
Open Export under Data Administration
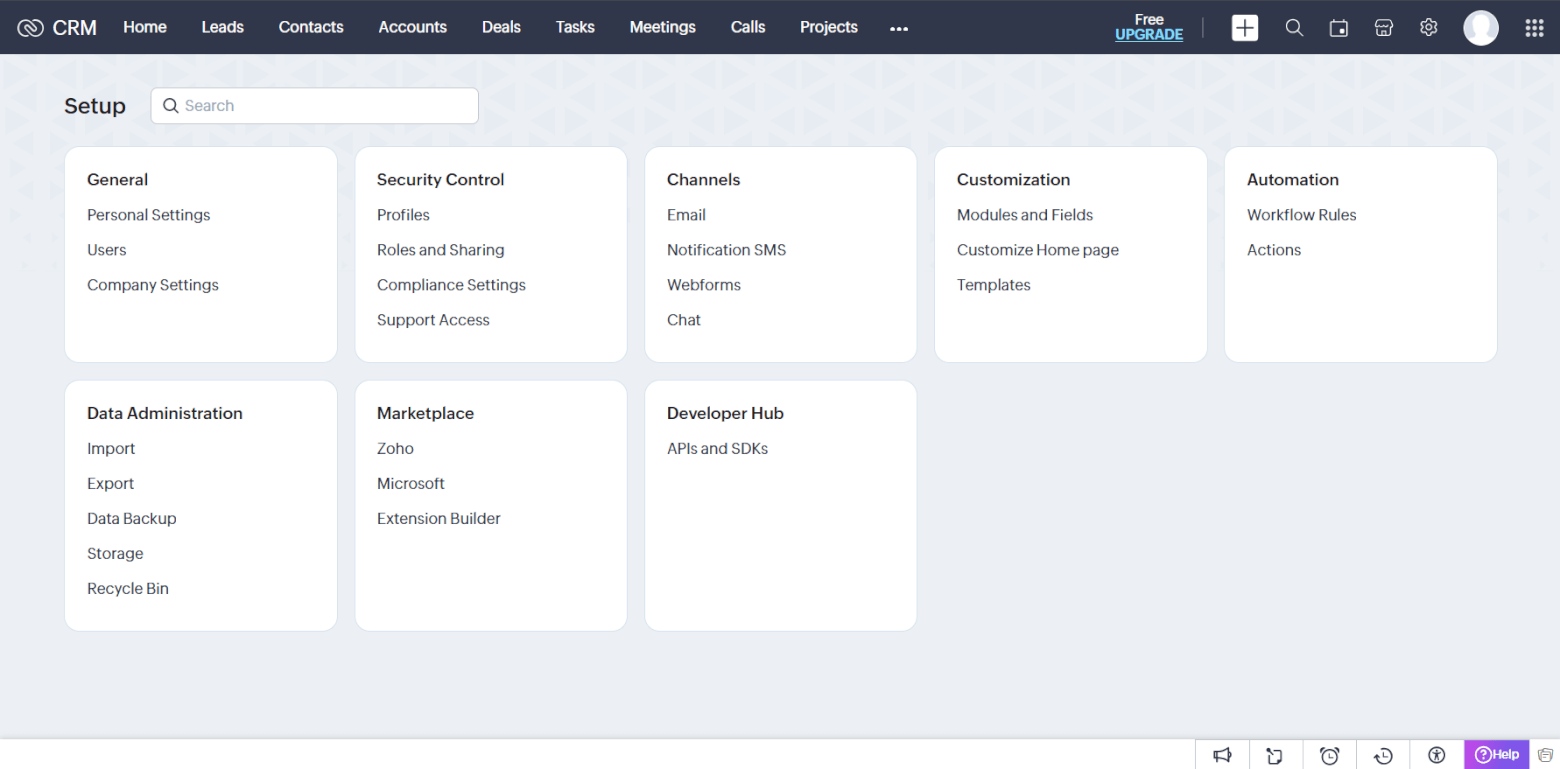click(x=111, y=484)
